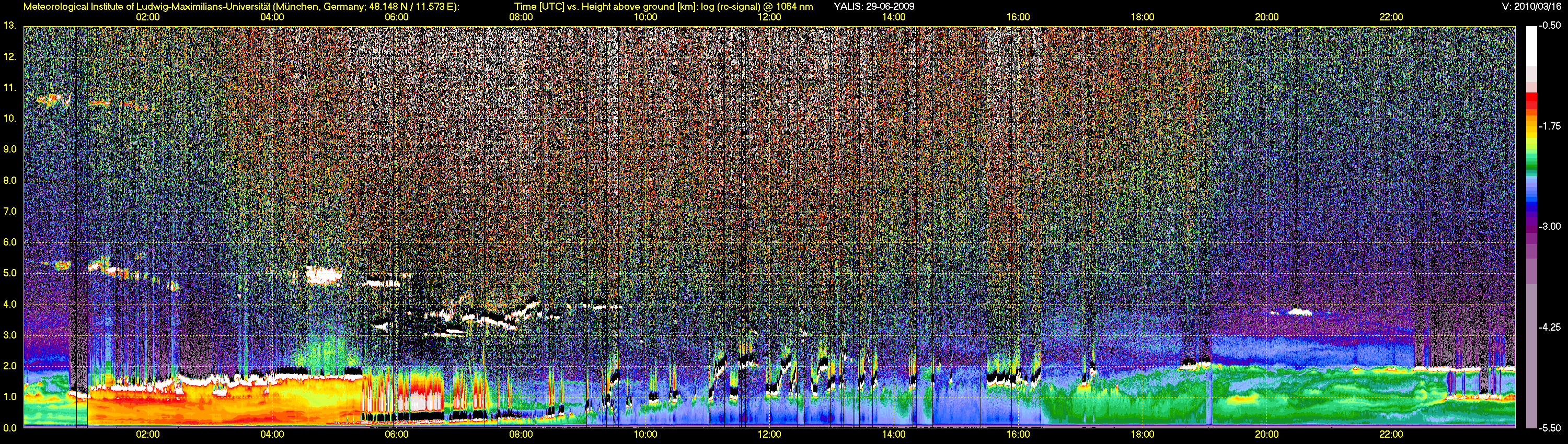Click the 04:00 label on the top time axis

tap(272, 17)
